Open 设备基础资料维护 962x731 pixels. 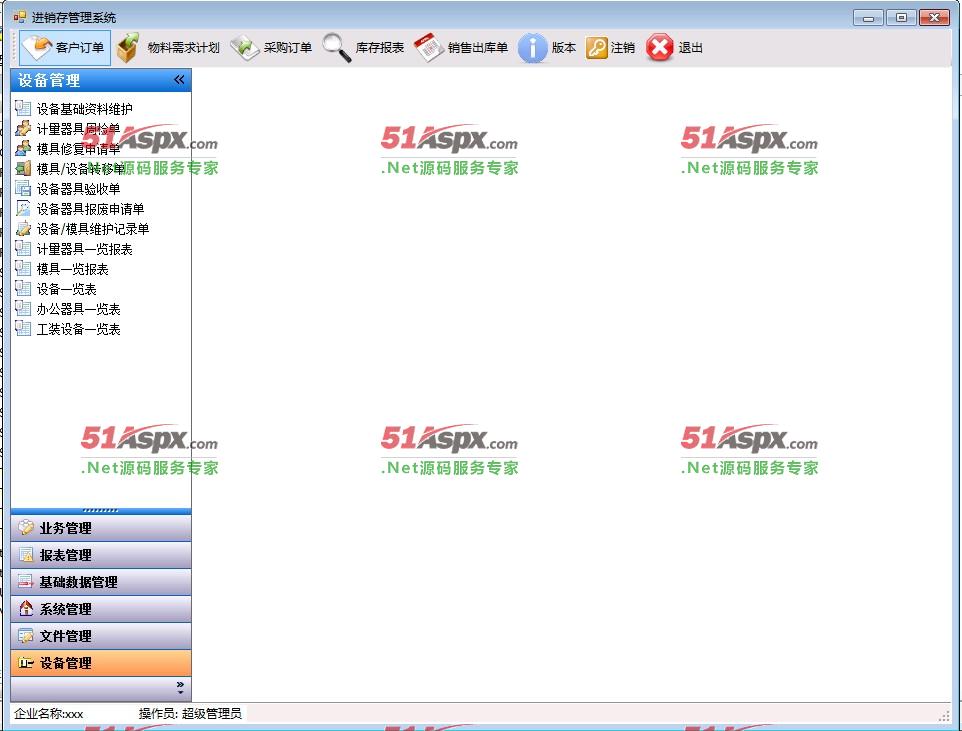tap(85, 109)
